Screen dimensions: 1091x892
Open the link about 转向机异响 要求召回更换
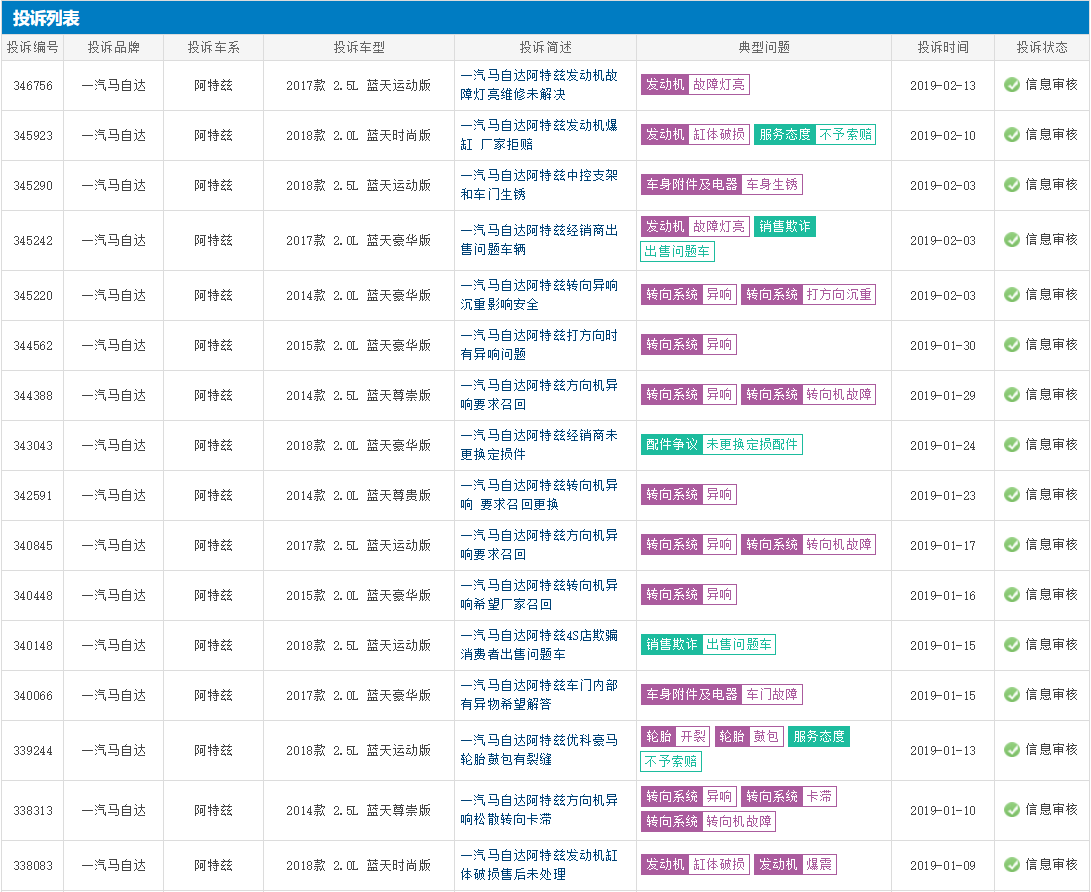(539, 495)
